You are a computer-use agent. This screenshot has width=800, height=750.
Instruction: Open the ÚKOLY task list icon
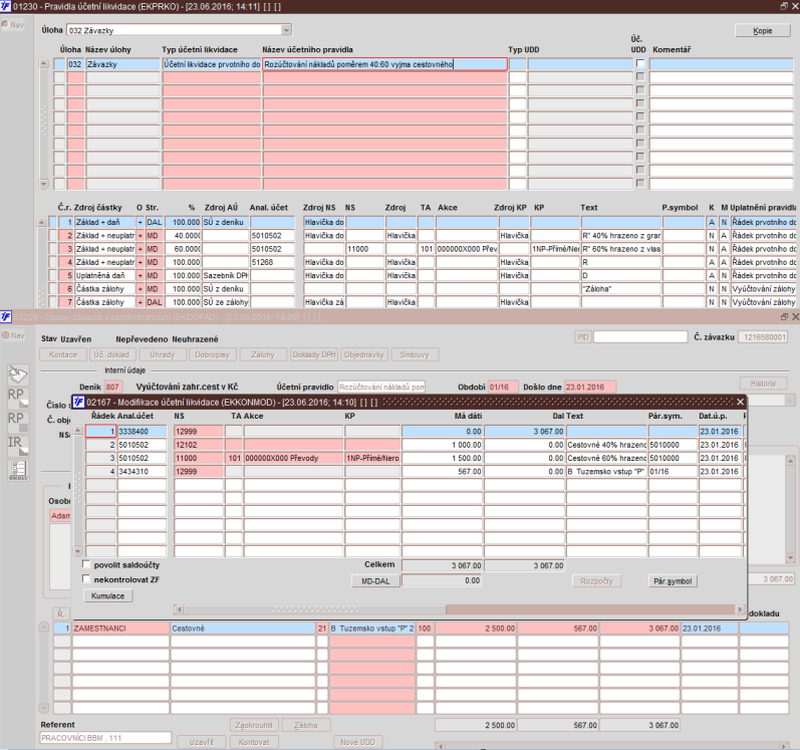point(18,470)
